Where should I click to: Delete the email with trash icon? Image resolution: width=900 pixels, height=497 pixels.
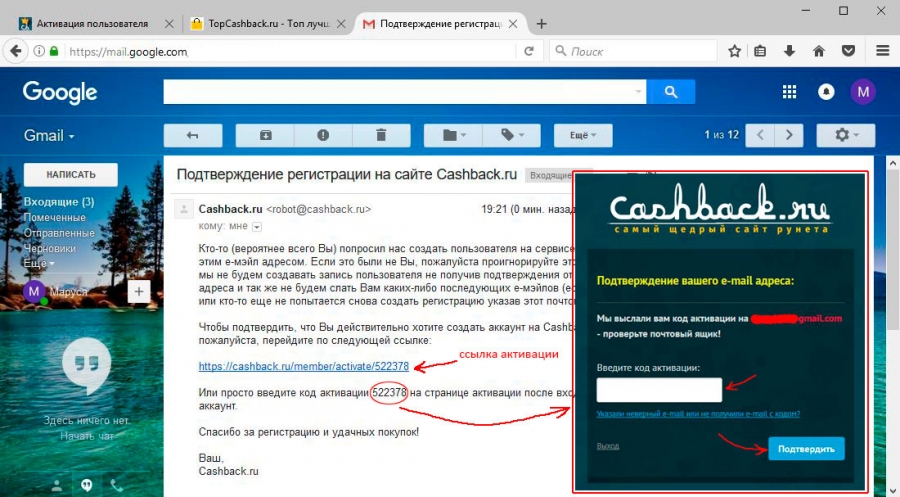point(381,135)
